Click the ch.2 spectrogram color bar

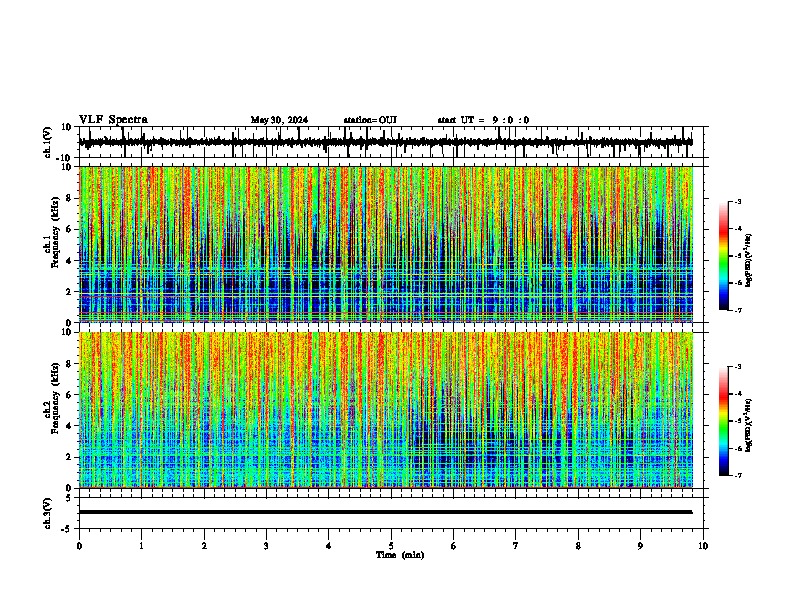(724, 421)
